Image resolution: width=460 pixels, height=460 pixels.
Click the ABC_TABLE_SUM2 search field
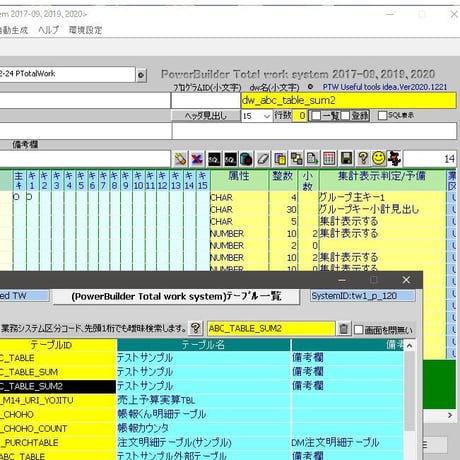click(x=271, y=329)
